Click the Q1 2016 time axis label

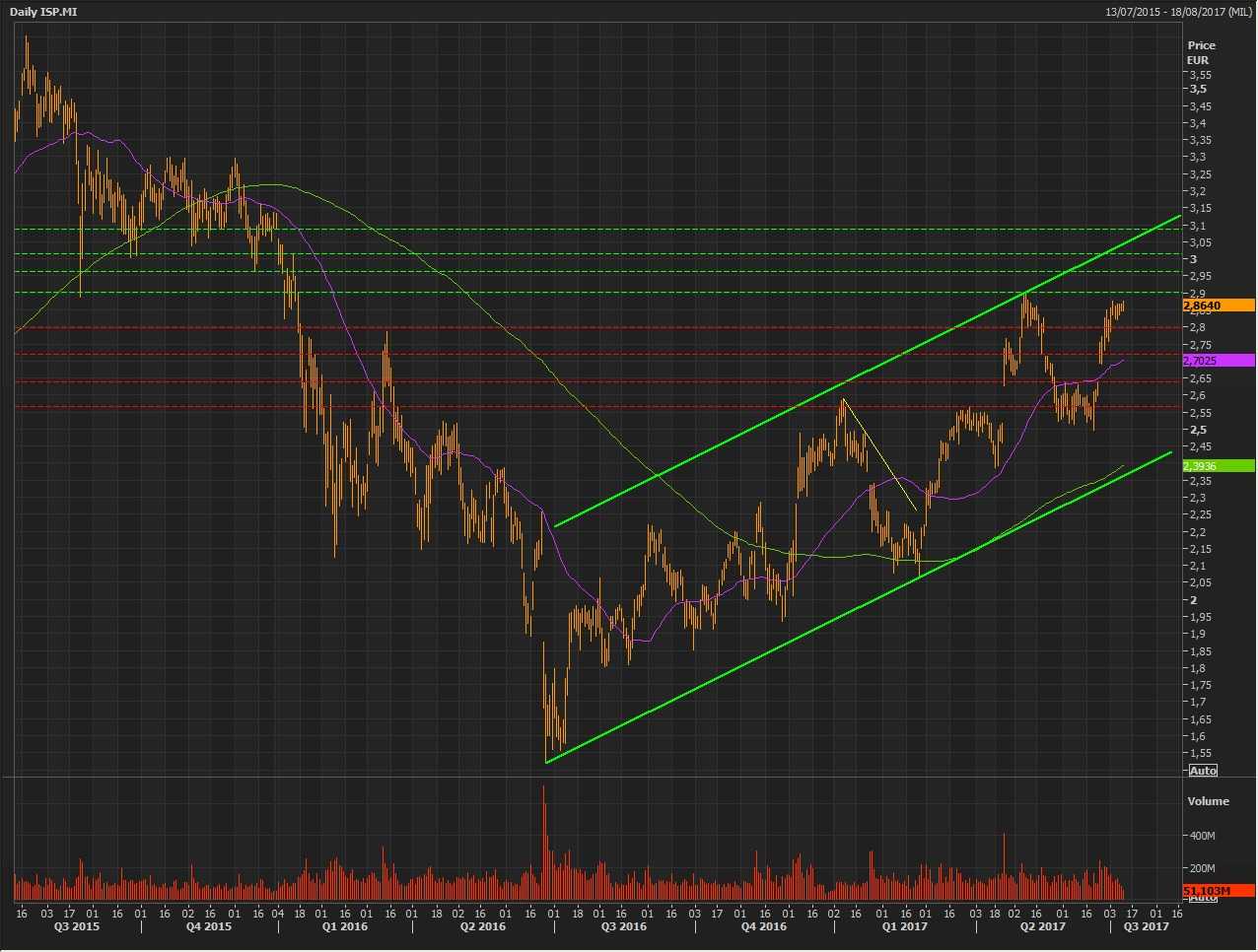(345, 926)
